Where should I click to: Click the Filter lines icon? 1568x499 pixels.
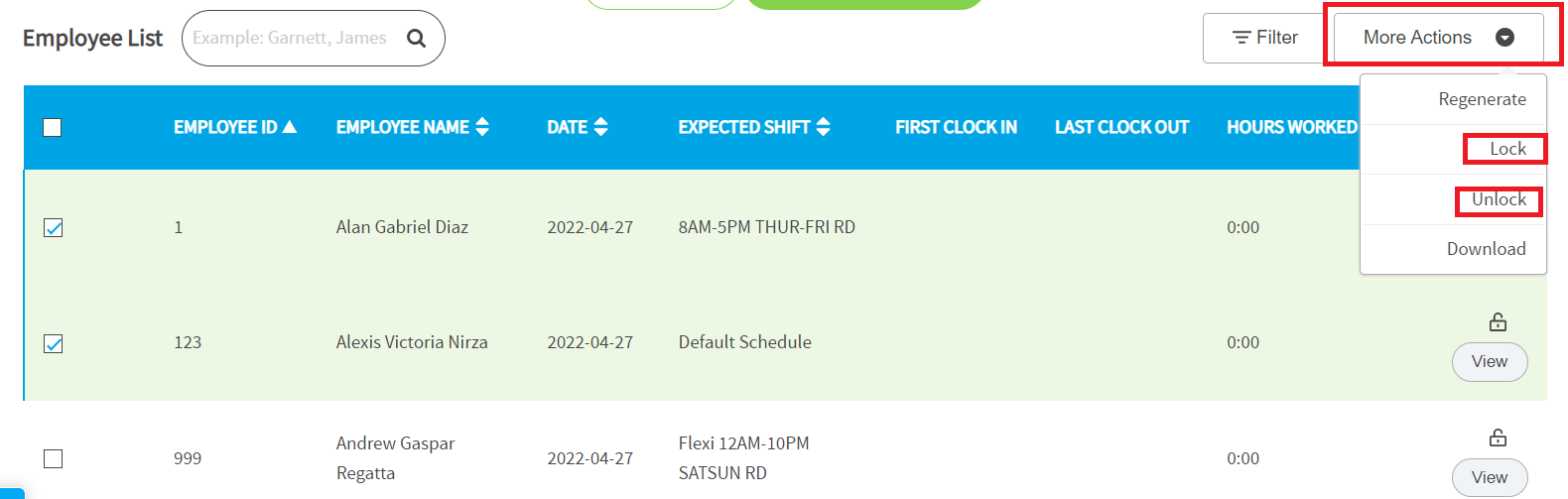tap(1241, 38)
